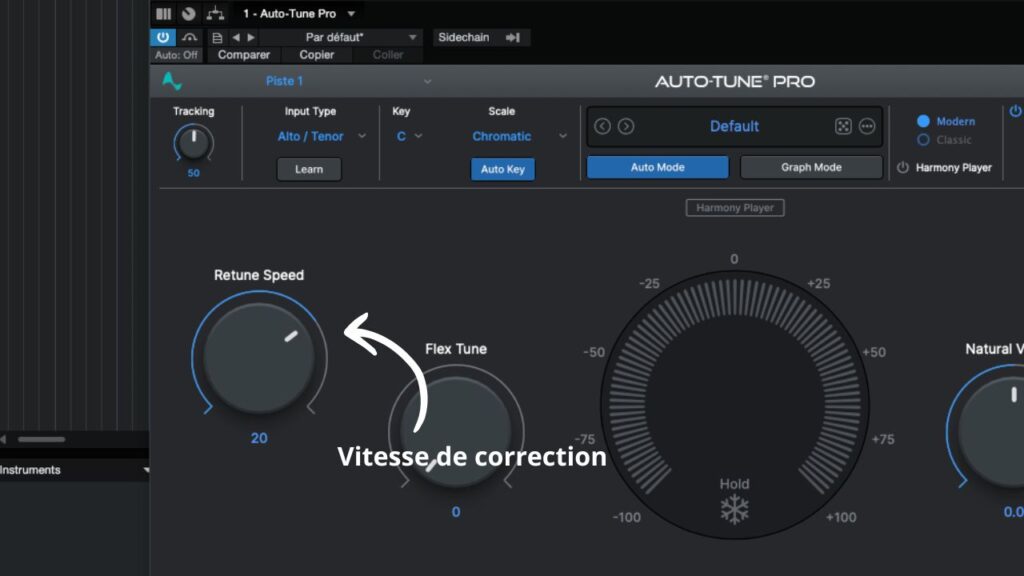Screen dimensions: 1024x576
Task: Open the '1 - Auto-Tune Pro' plugin selector dropdown
Action: [x=298, y=13]
